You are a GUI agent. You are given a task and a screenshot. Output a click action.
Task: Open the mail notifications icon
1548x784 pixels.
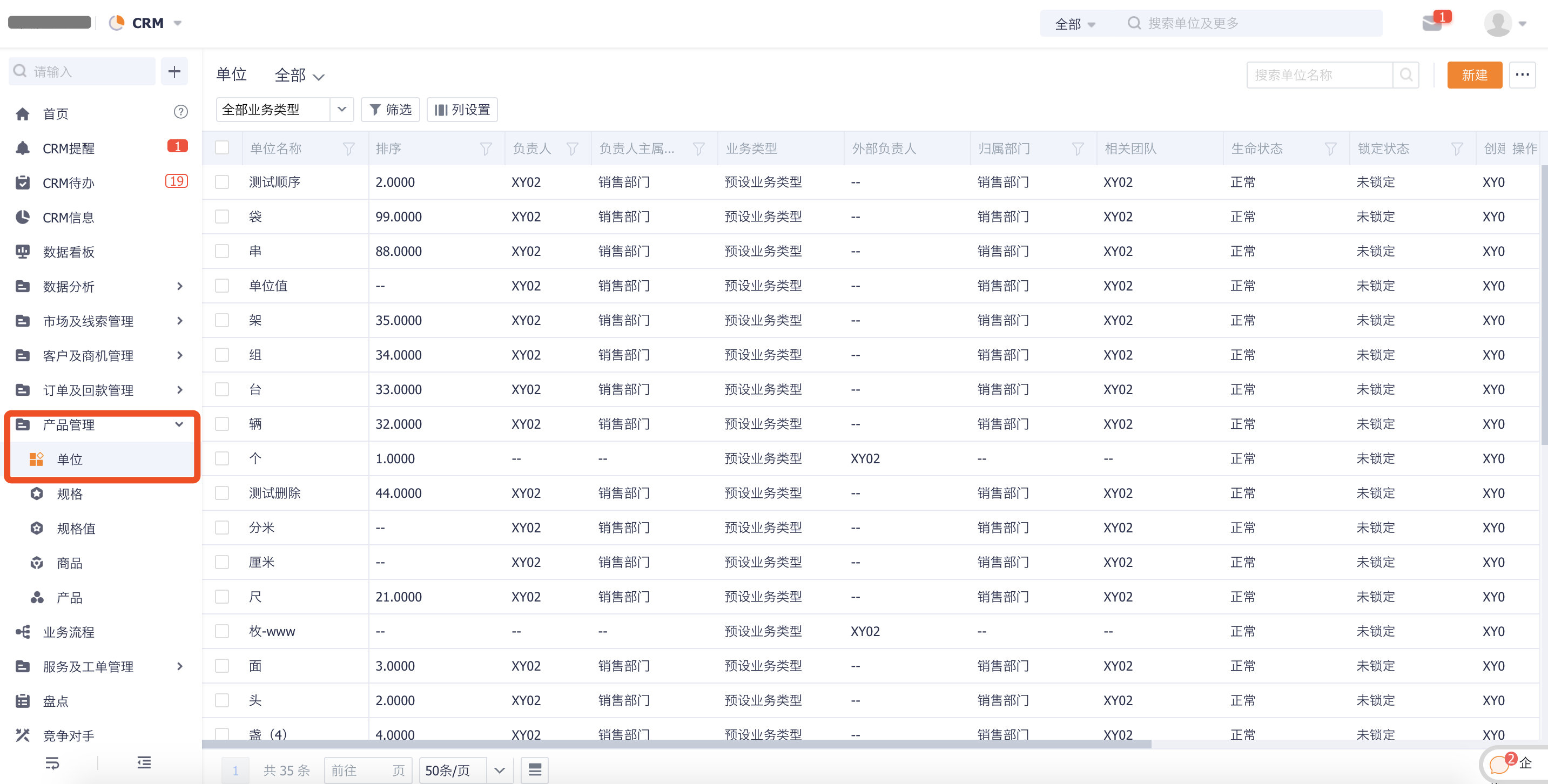tap(1432, 23)
